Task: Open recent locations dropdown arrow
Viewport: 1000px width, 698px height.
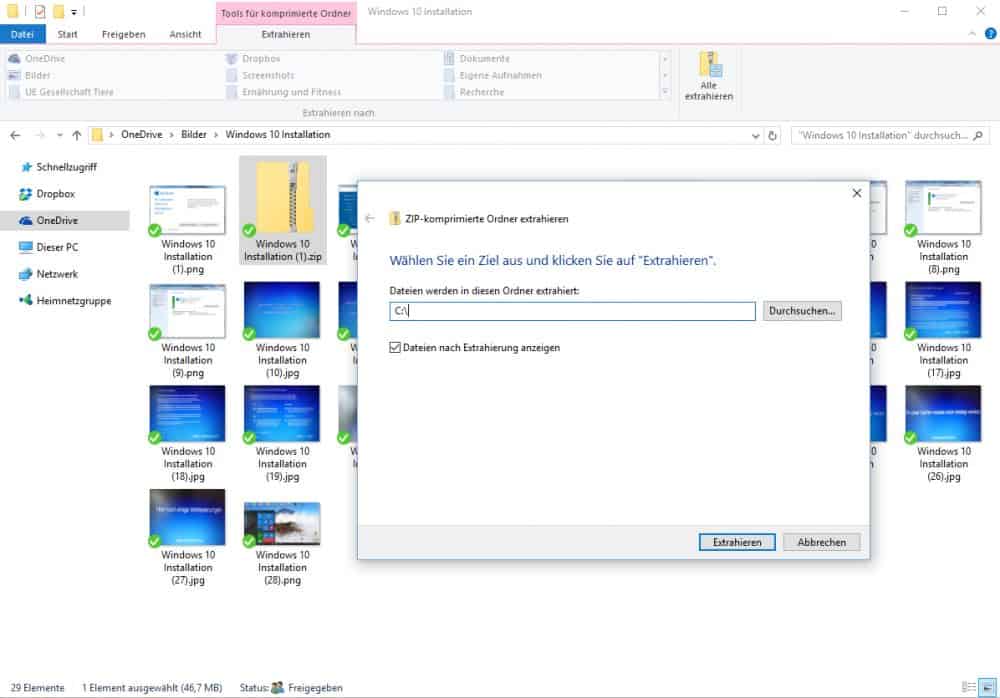Action: (x=60, y=135)
